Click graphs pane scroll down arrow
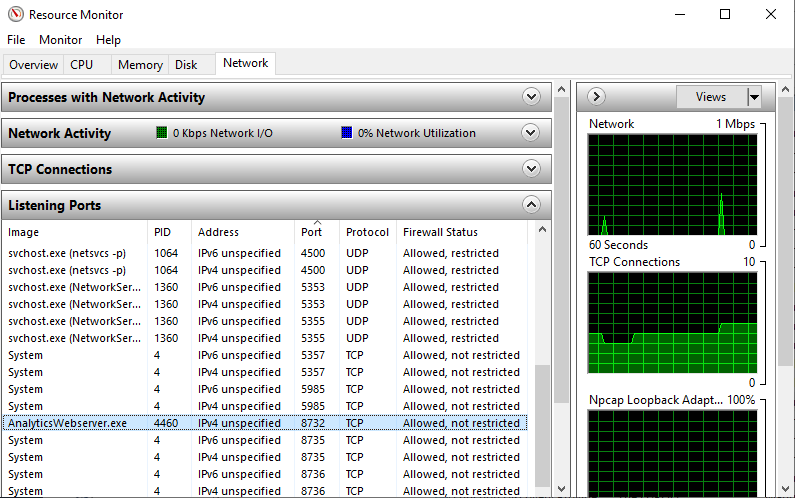 pos(785,489)
